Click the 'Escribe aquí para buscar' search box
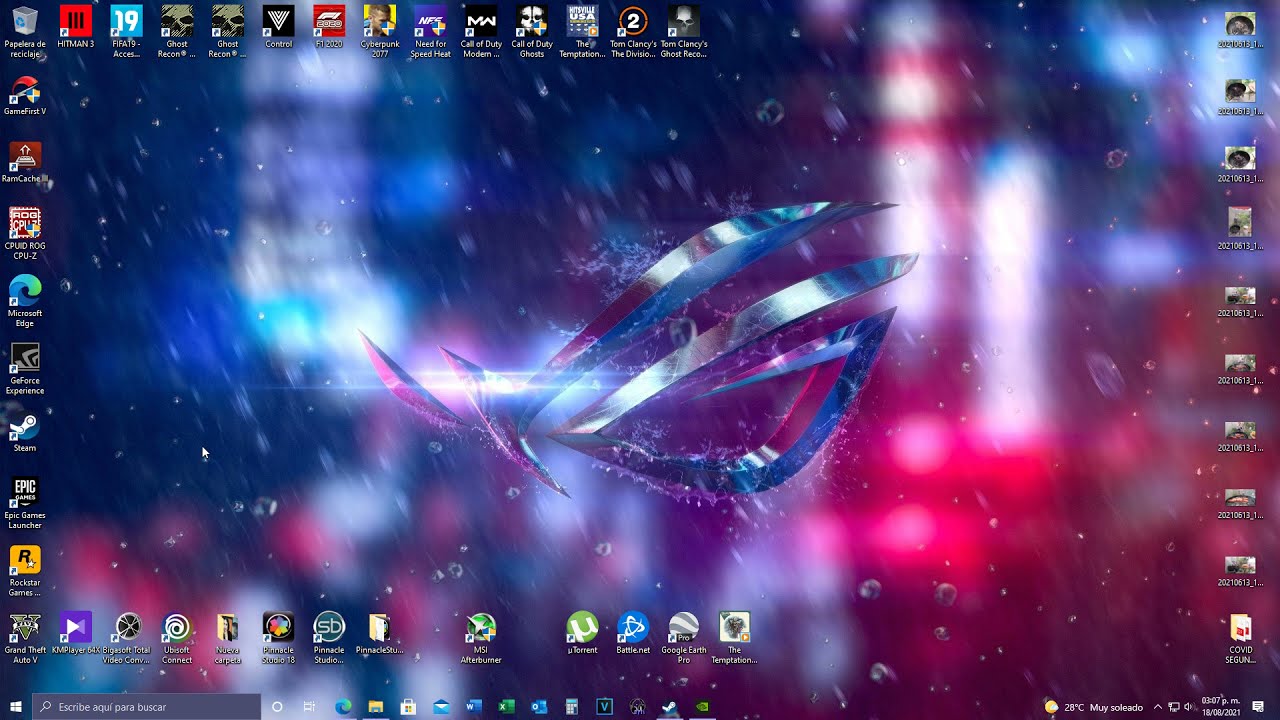This screenshot has height=720, width=1280. [x=147, y=707]
